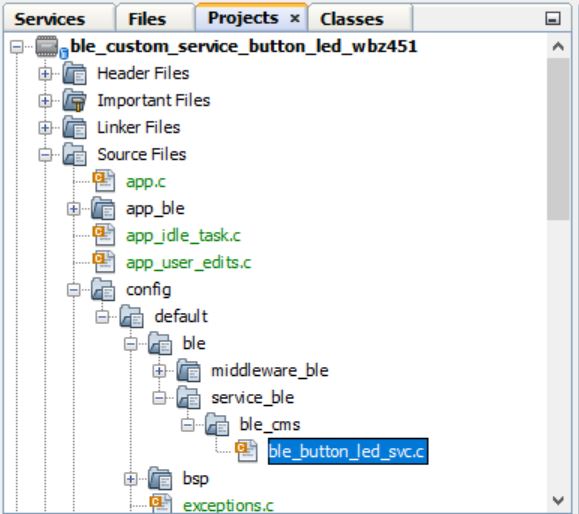Click the C file icon next to app_idle_task.c
The width and height of the screenshot is (579, 514).
click(x=103, y=235)
